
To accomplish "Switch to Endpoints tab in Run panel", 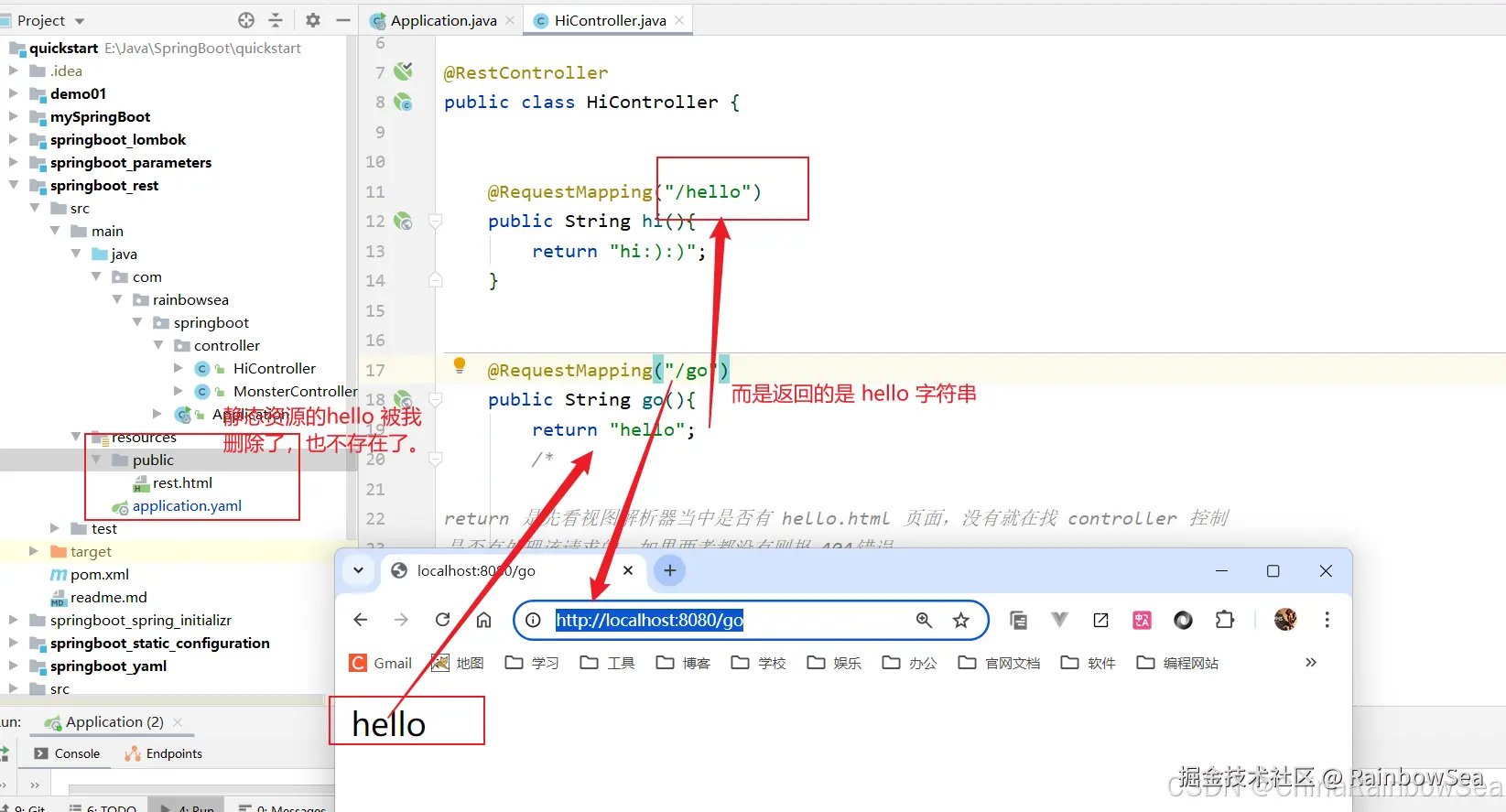I will (x=164, y=753).
